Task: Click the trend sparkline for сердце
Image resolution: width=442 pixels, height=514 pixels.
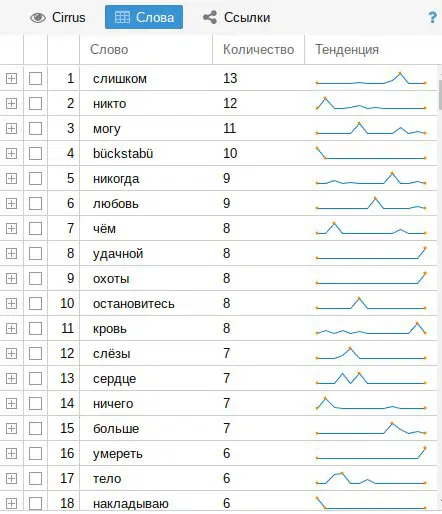Action: pos(371,378)
